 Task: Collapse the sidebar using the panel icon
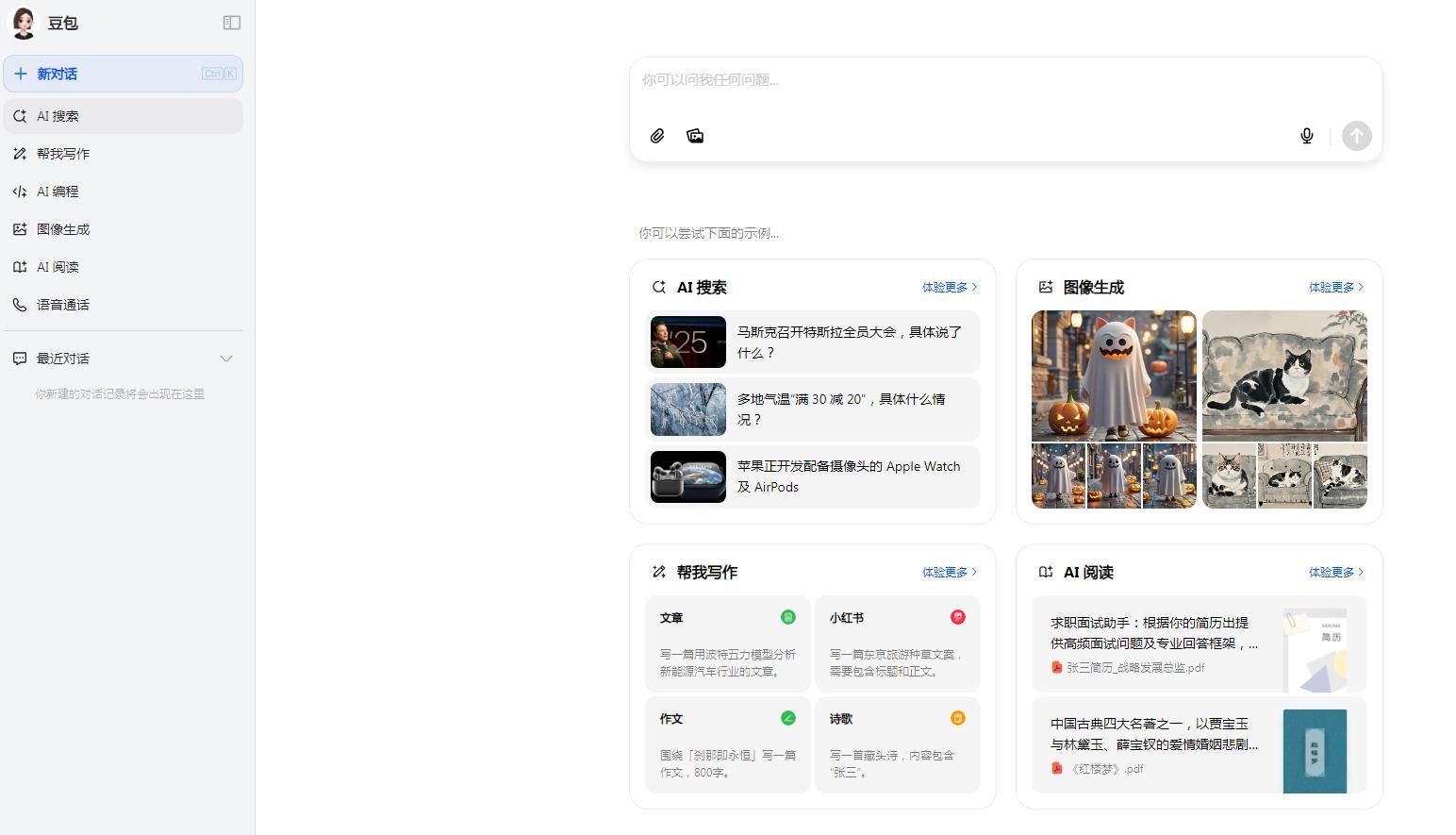(x=231, y=23)
